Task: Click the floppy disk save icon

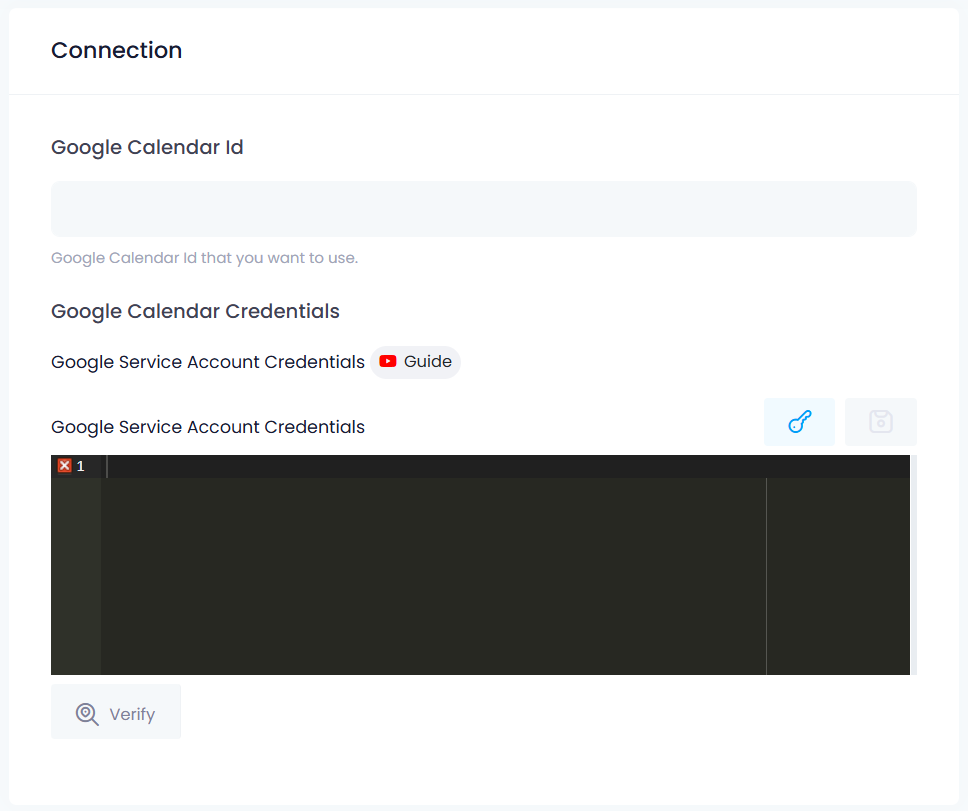Action: tap(880, 422)
